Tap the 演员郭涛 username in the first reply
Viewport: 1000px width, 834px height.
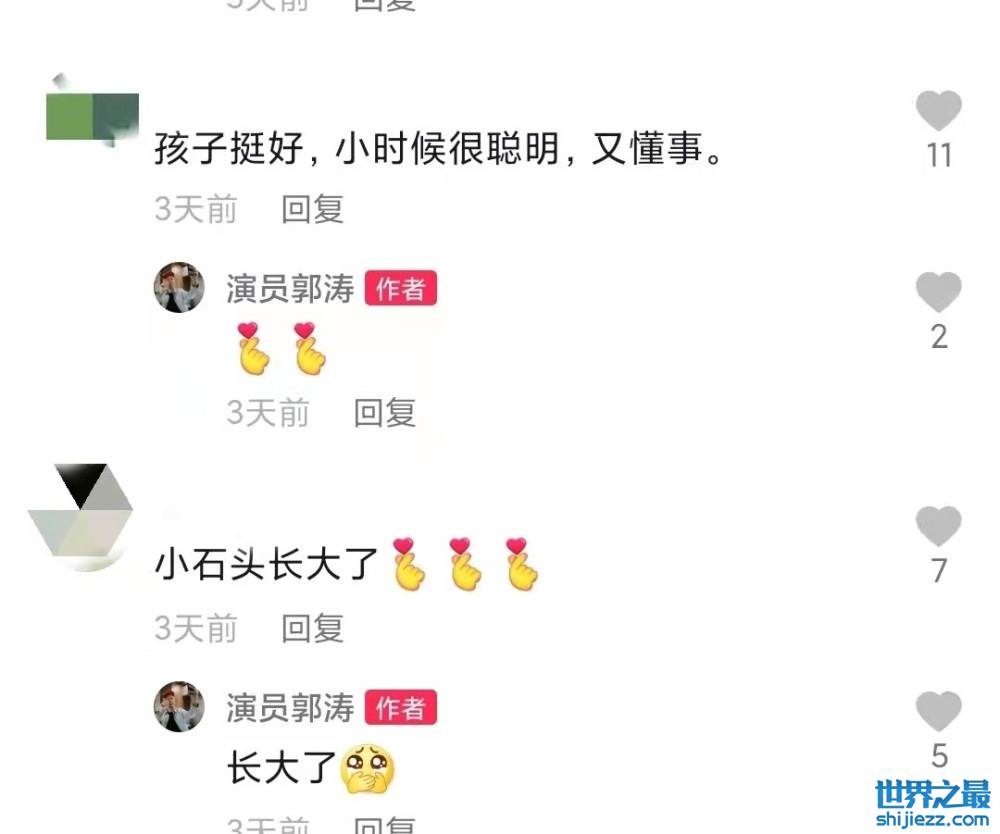[x=290, y=288]
